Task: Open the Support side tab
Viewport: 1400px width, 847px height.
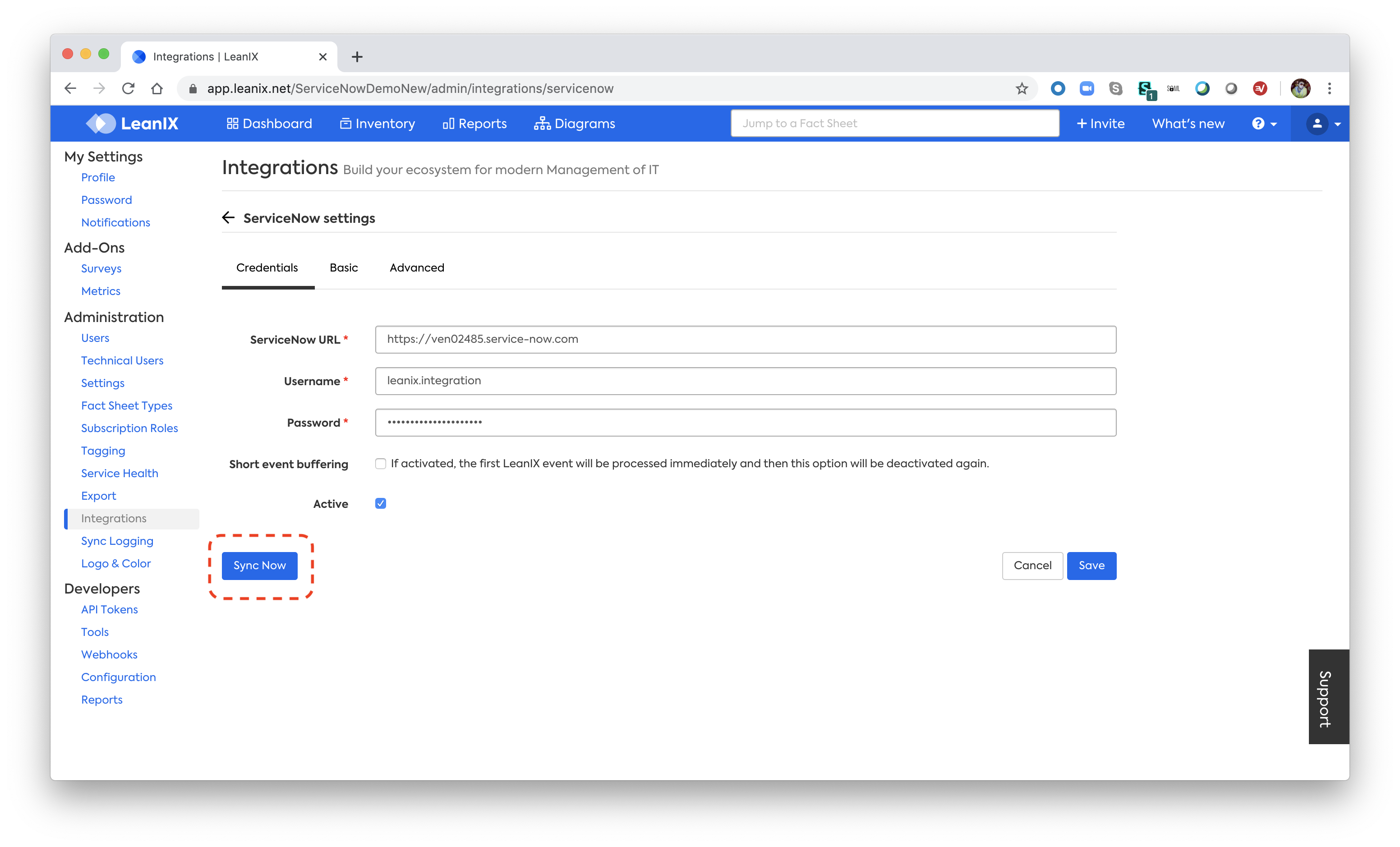Action: coord(1329,696)
